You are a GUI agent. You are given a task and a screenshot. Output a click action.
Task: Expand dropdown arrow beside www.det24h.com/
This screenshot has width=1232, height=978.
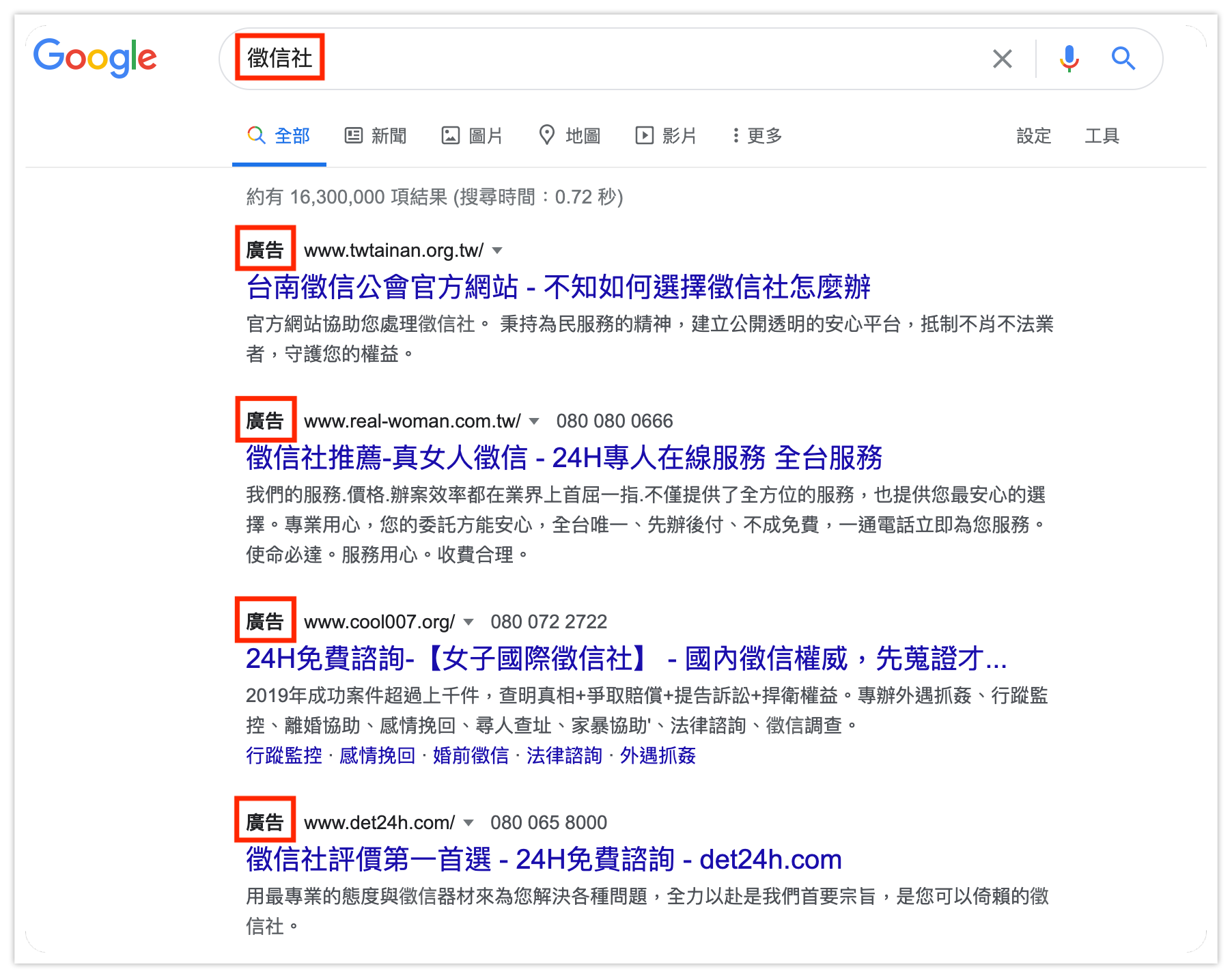468,823
